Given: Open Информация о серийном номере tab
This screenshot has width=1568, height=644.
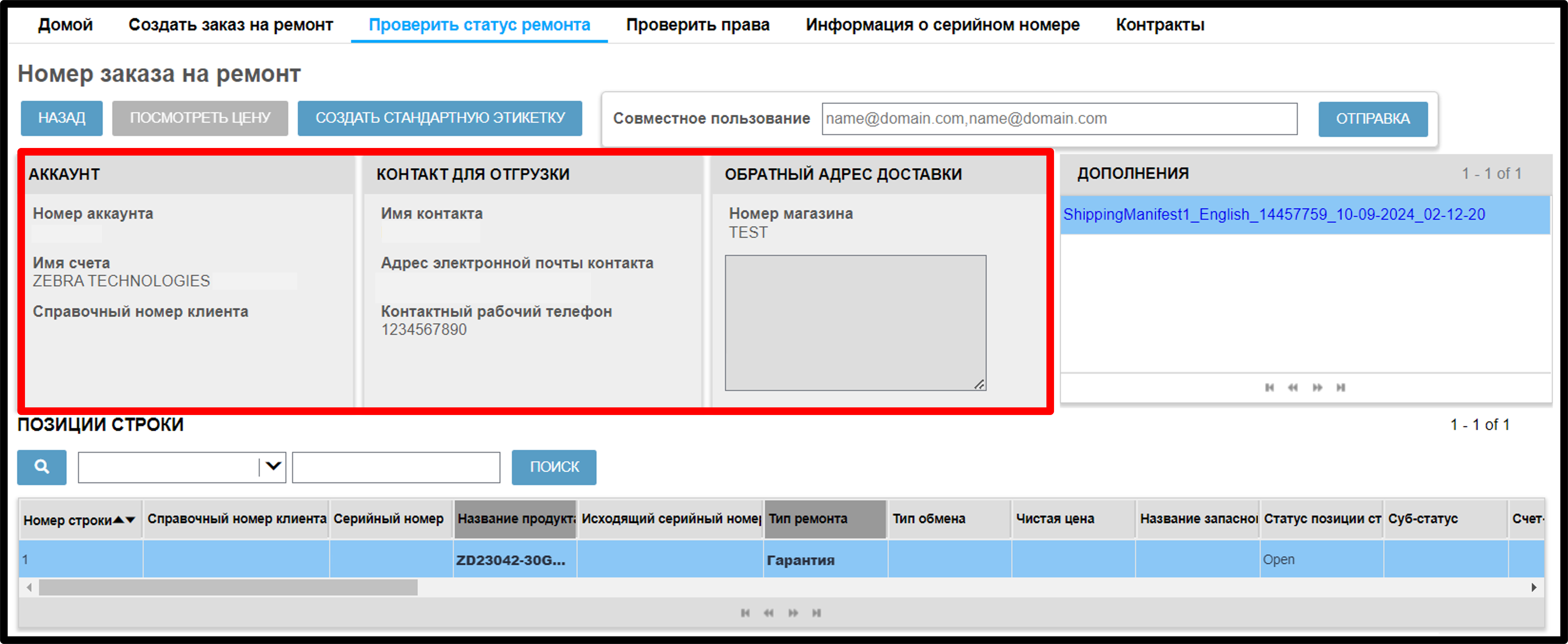Looking at the screenshot, I should [x=942, y=25].
